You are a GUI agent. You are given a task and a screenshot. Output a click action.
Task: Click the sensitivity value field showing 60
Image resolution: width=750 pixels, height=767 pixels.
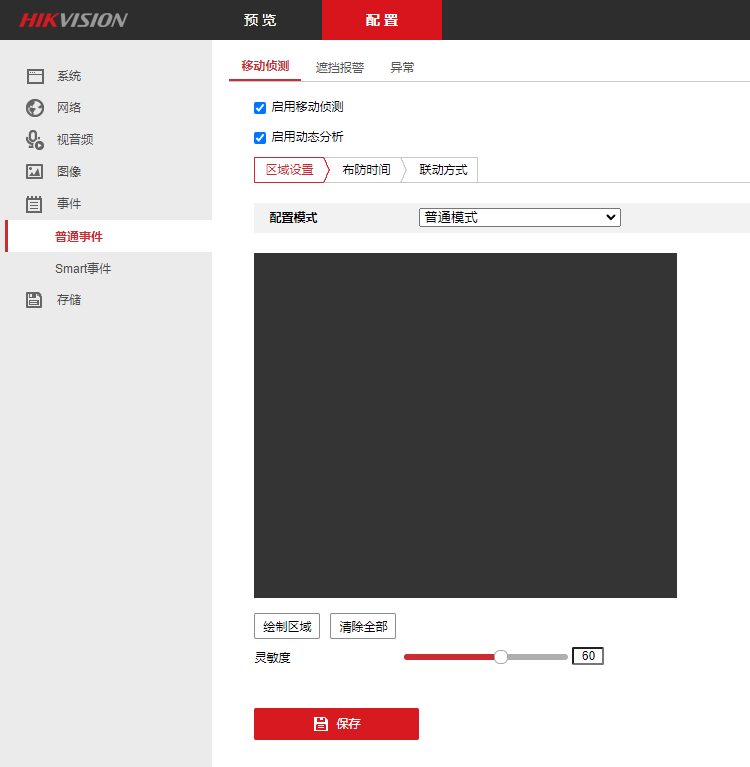coord(588,656)
